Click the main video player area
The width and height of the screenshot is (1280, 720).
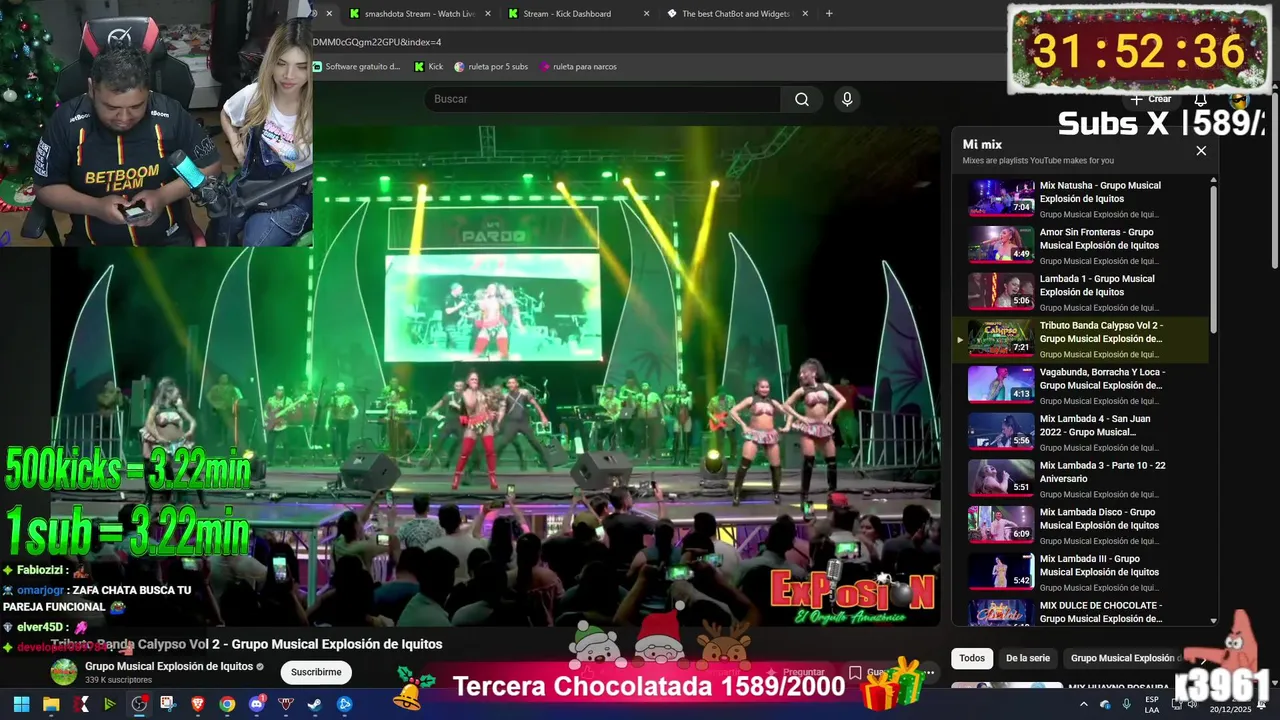tap(496, 375)
